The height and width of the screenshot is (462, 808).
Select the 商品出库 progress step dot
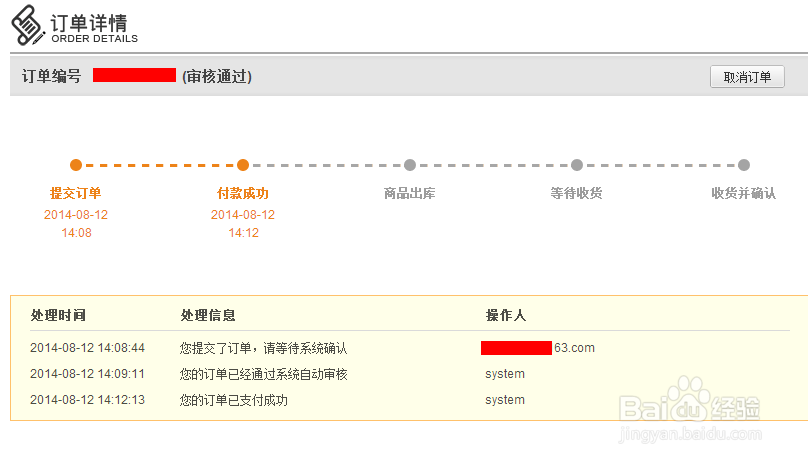click(410, 165)
